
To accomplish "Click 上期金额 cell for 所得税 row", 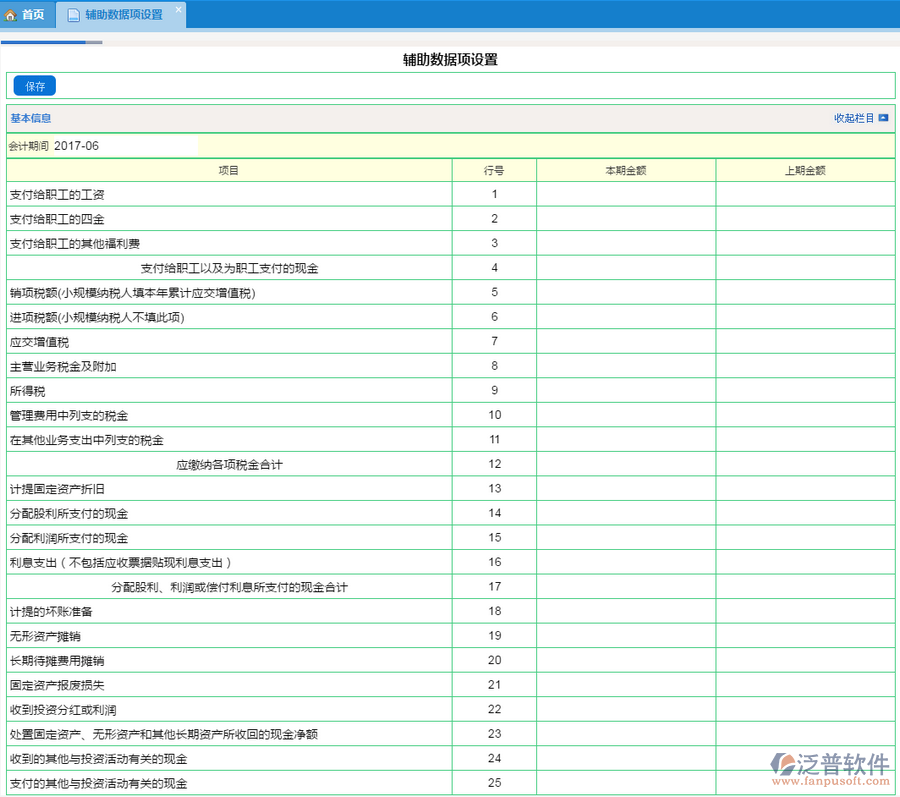I will coord(805,391).
